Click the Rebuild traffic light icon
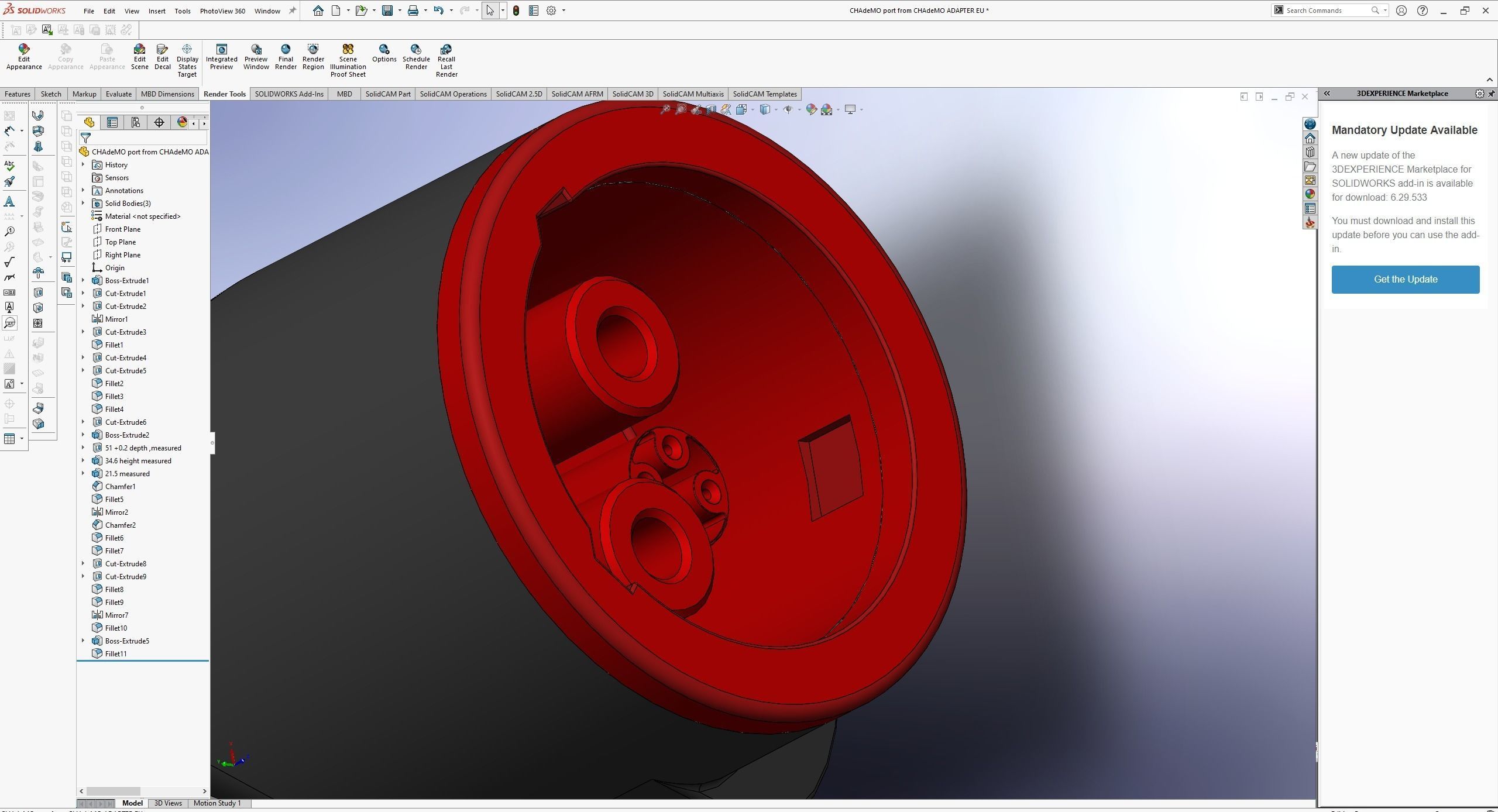The width and height of the screenshot is (1498, 812). tap(516, 11)
